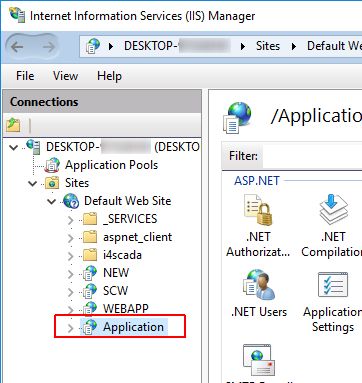This screenshot has height=383, width=362.
Task: Click the Default Web Site breadcrumb
Action: coord(334,46)
